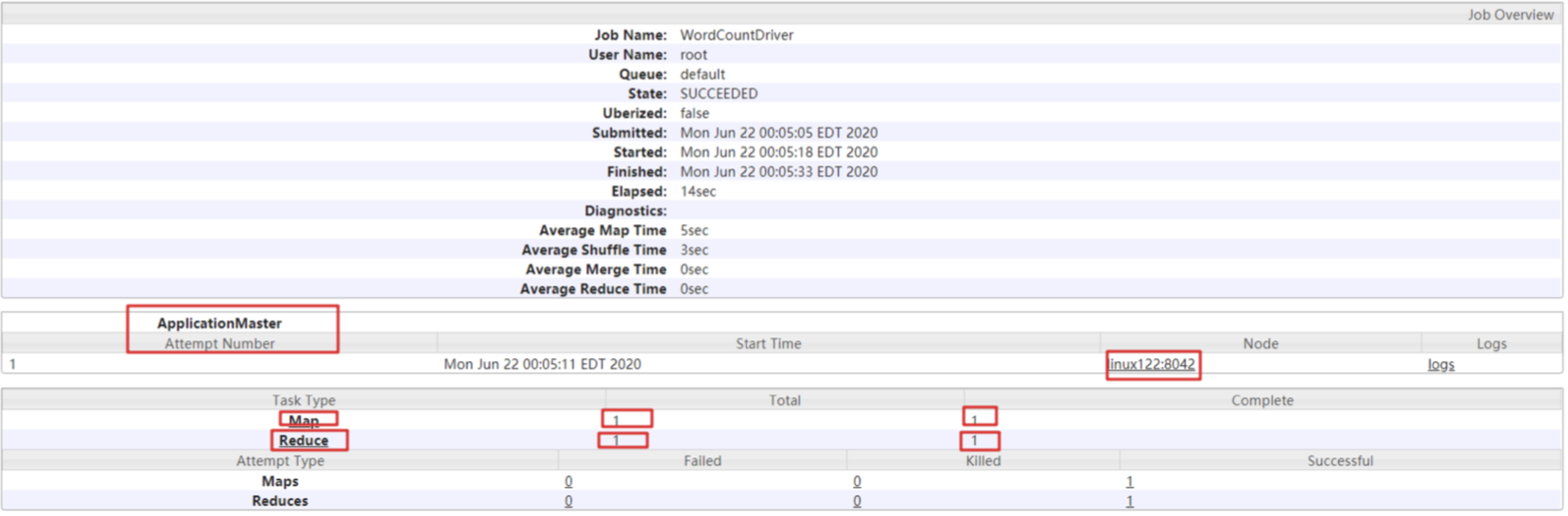Select the Started time 00:05:18 value
This screenshot has width=1568, height=516.
point(778,152)
